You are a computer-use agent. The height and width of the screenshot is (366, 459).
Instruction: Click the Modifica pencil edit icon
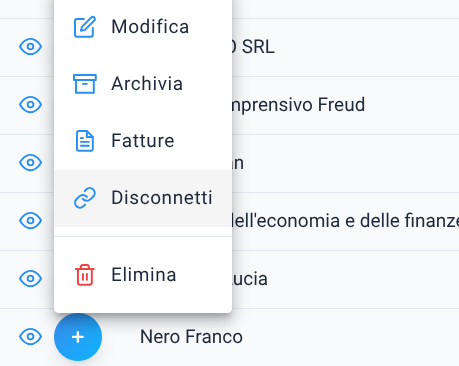pos(85,27)
